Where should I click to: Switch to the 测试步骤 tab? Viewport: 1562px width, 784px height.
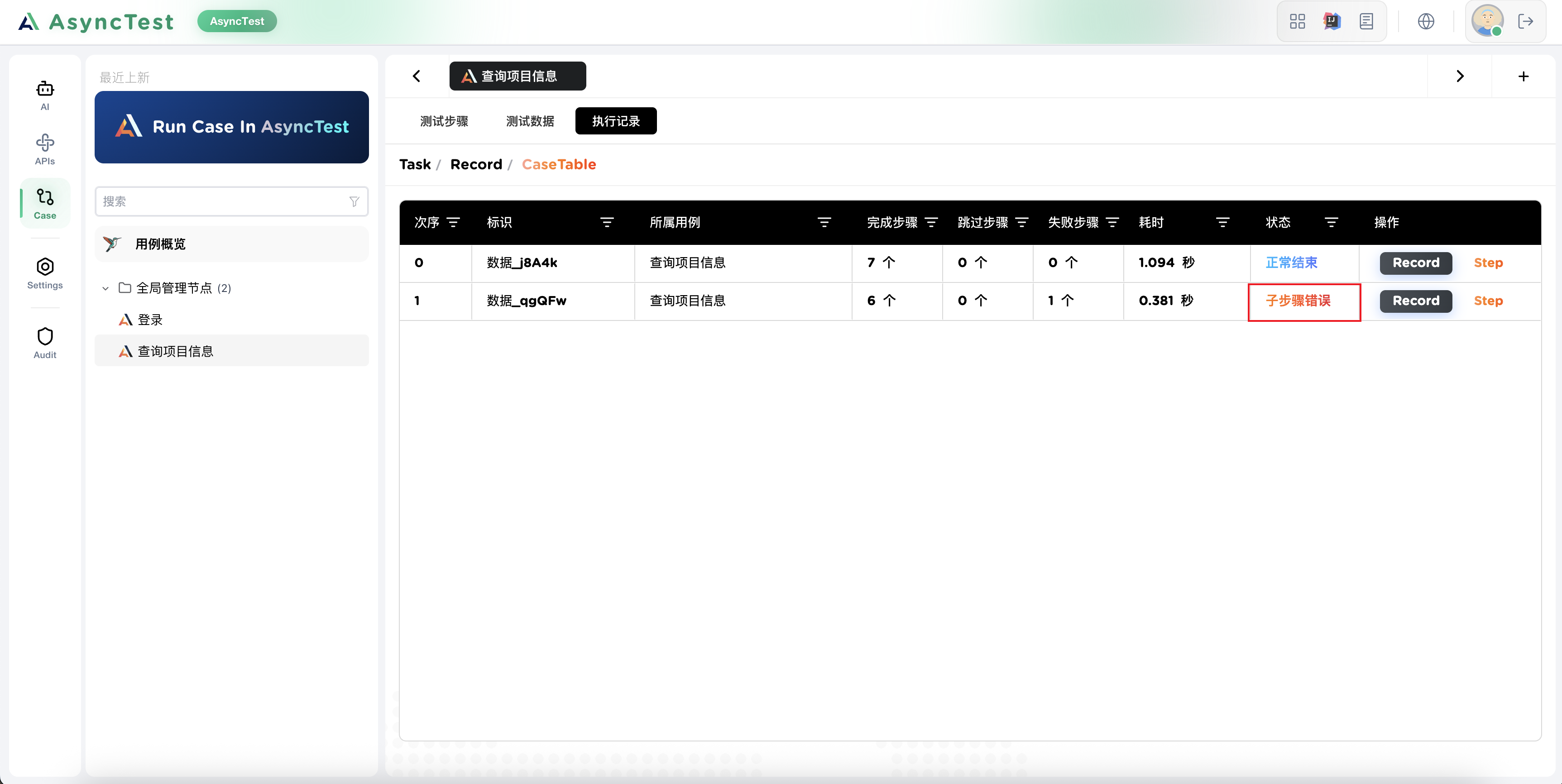click(x=444, y=121)
